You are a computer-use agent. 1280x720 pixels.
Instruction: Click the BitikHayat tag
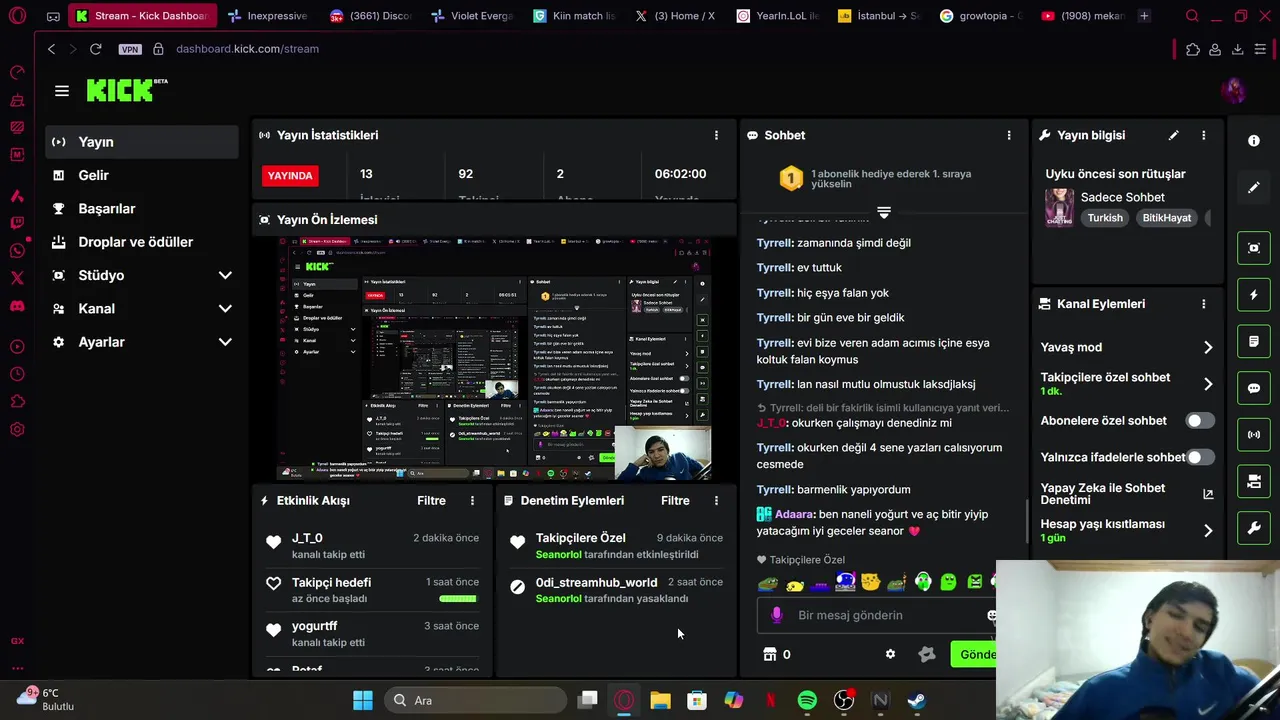1167,217
